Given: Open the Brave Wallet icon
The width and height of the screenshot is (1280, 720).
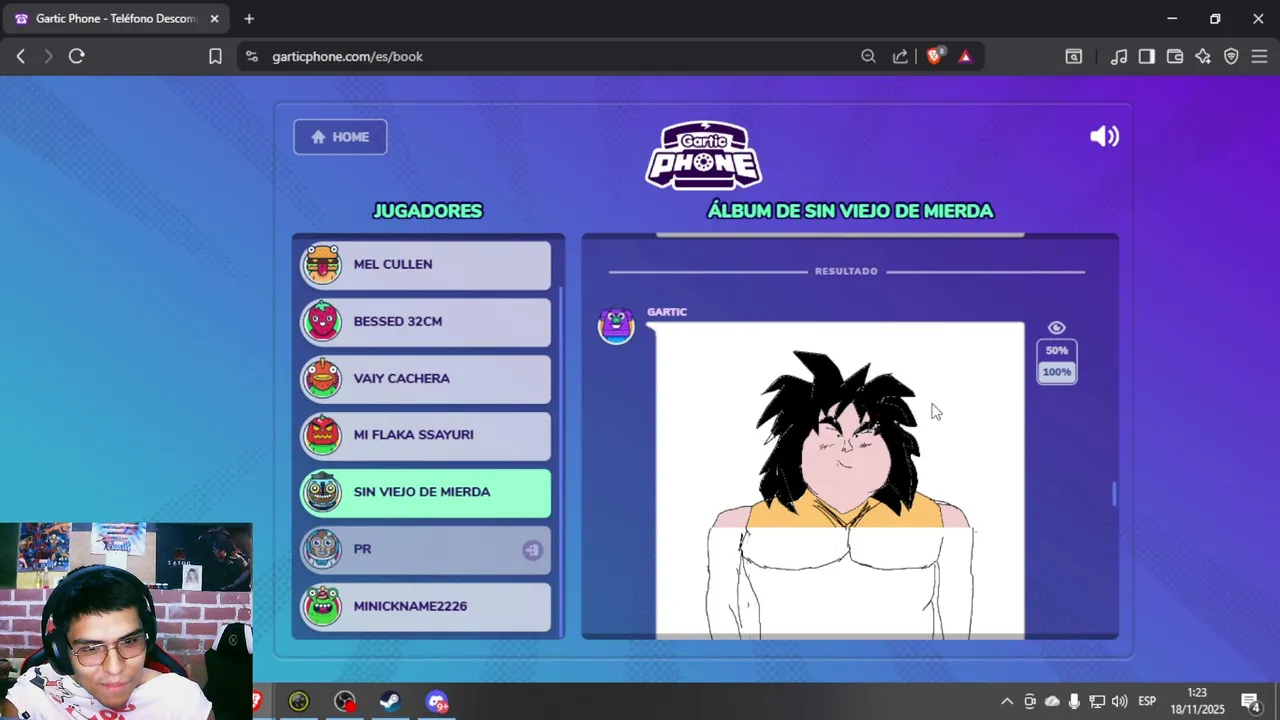Looking at the screenshot, I should click(x=1175, y=57).
